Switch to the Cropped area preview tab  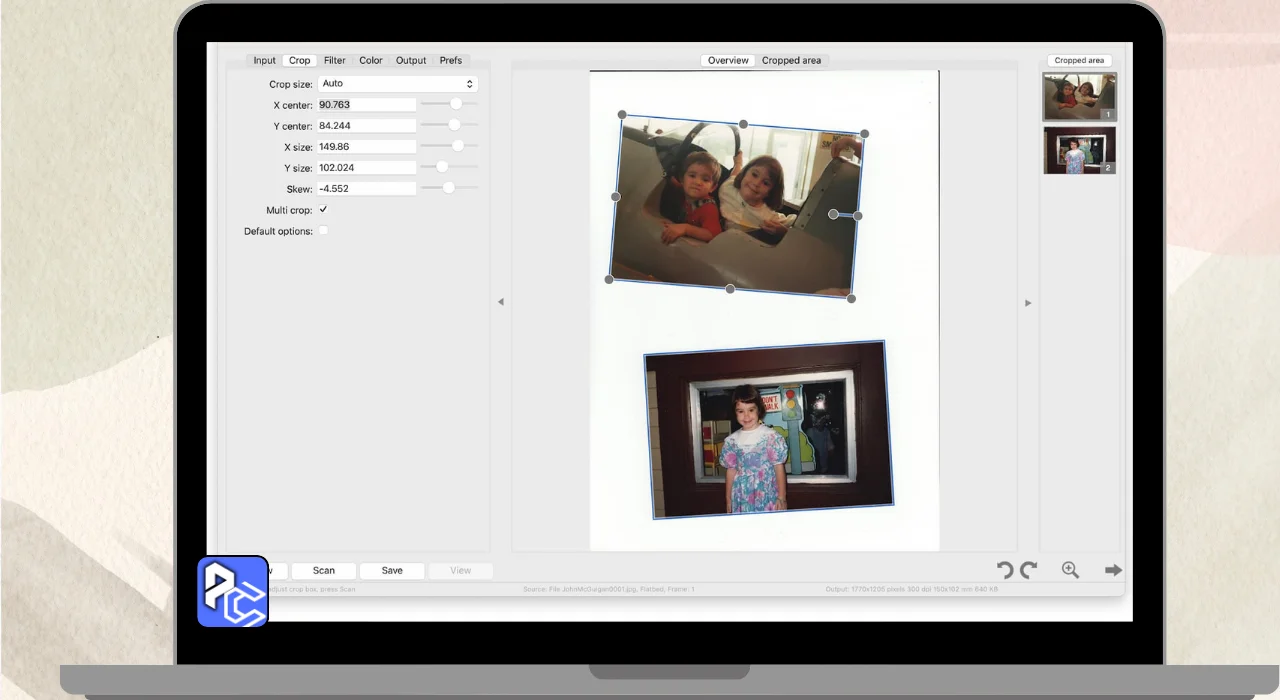pos(791,61)
